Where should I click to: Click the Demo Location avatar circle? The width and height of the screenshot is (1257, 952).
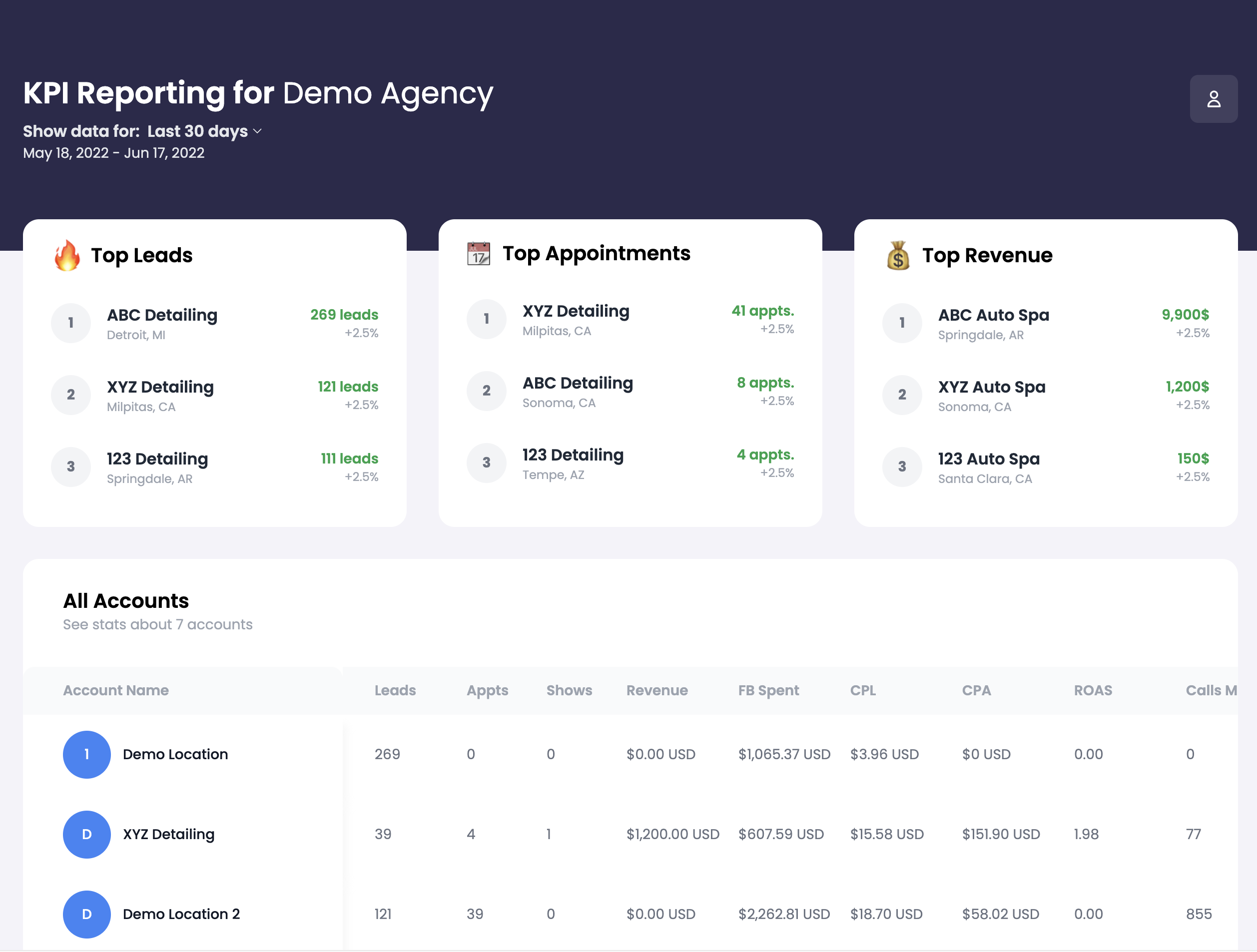point(86,754)
